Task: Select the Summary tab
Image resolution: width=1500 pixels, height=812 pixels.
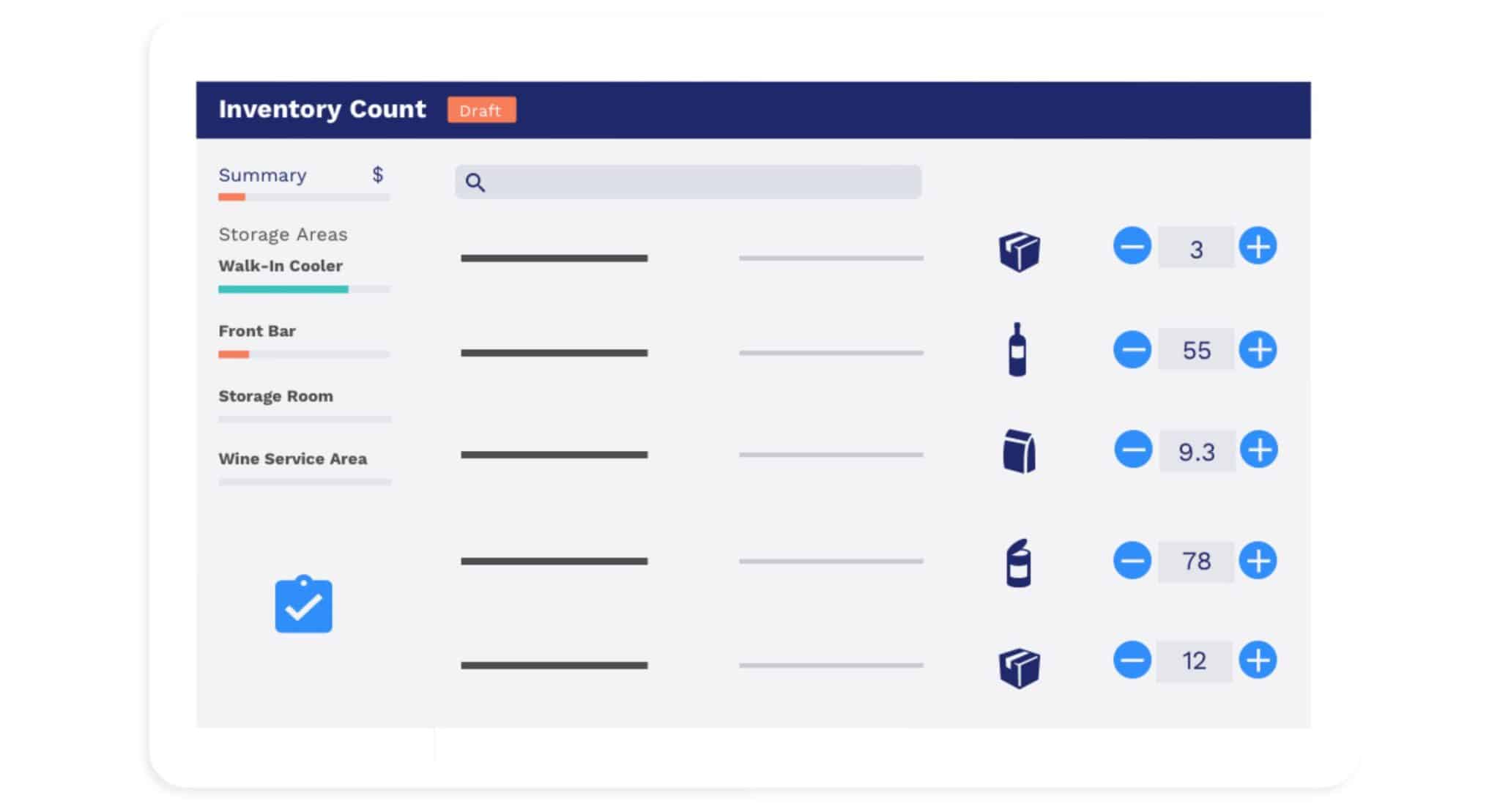Action: 262,174
